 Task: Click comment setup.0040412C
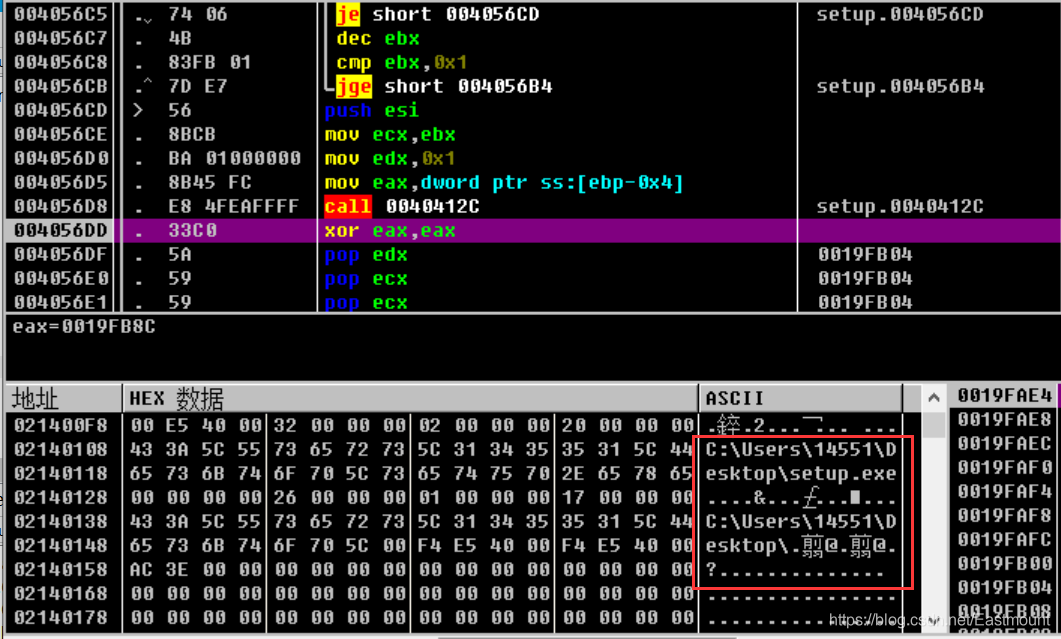click(899, 206)
